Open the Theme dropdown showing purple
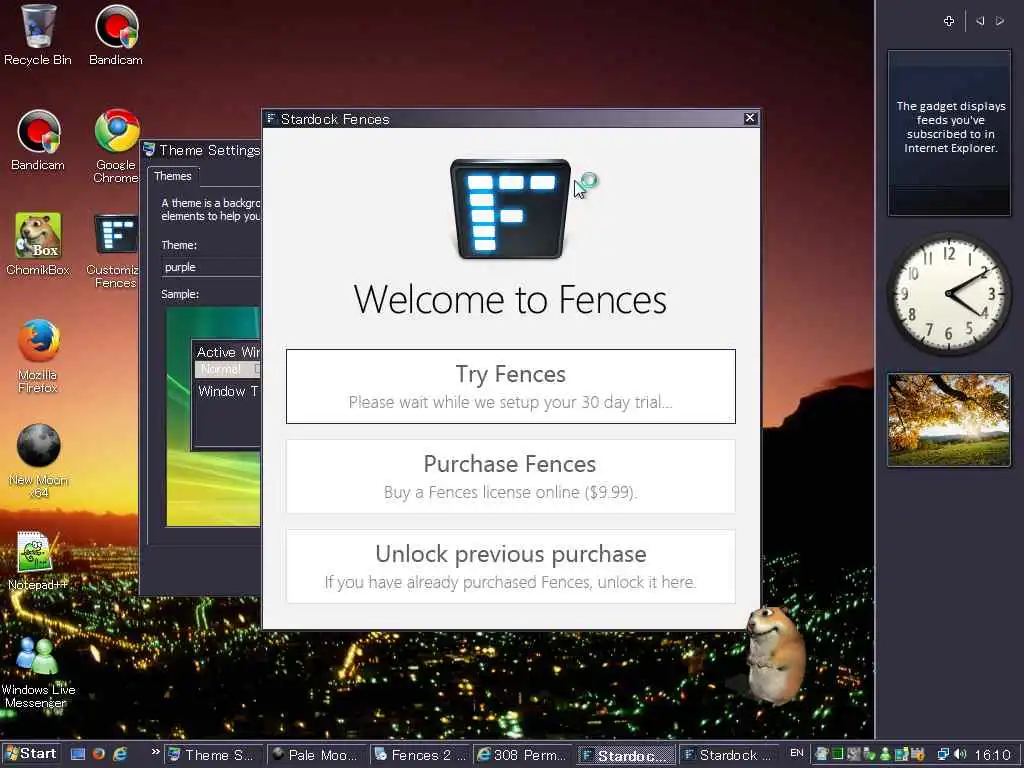Viewport: 1024px width, 768px height. click(211, 267)
